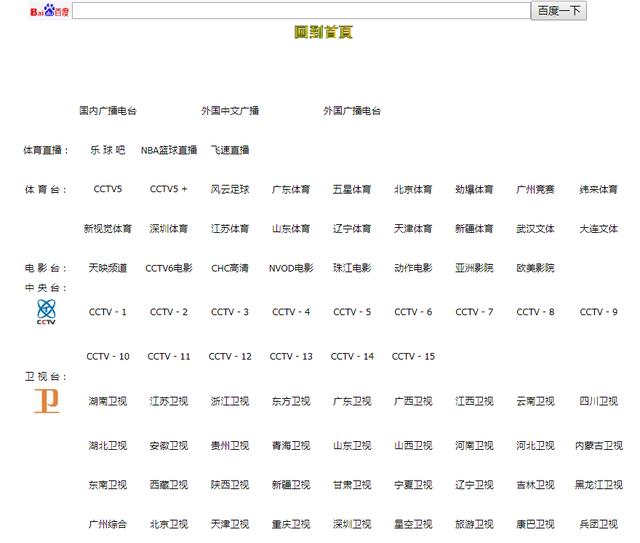Open the 动作电影 channel link
This screenshot has width=640, height=543.
tap(413, 268)
